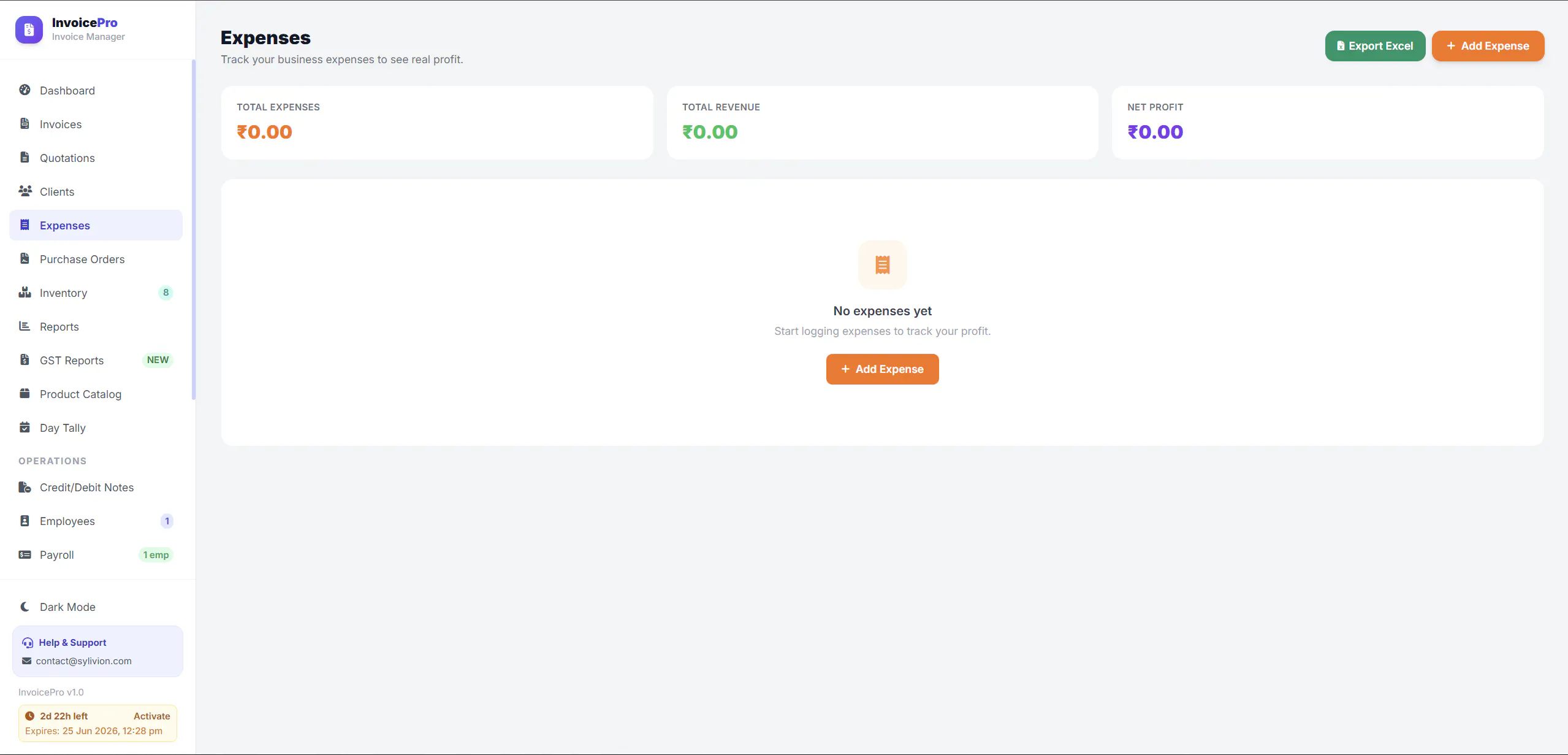Screen dimensions: 1568x755
Task: Go to Invoices in the sidebar
Action: coord(96,124)
